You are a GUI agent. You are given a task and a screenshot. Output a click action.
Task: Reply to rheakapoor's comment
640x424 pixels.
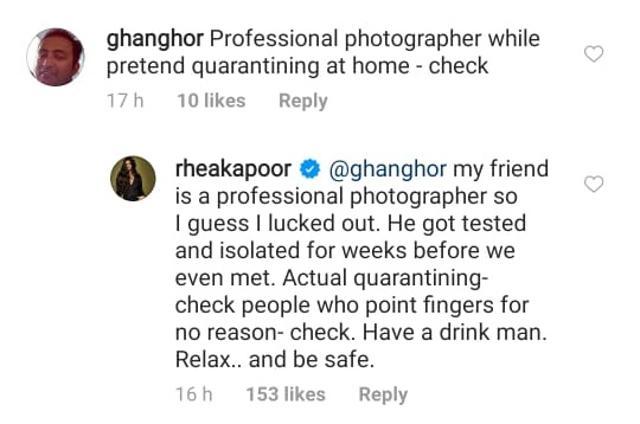(383, 395)
